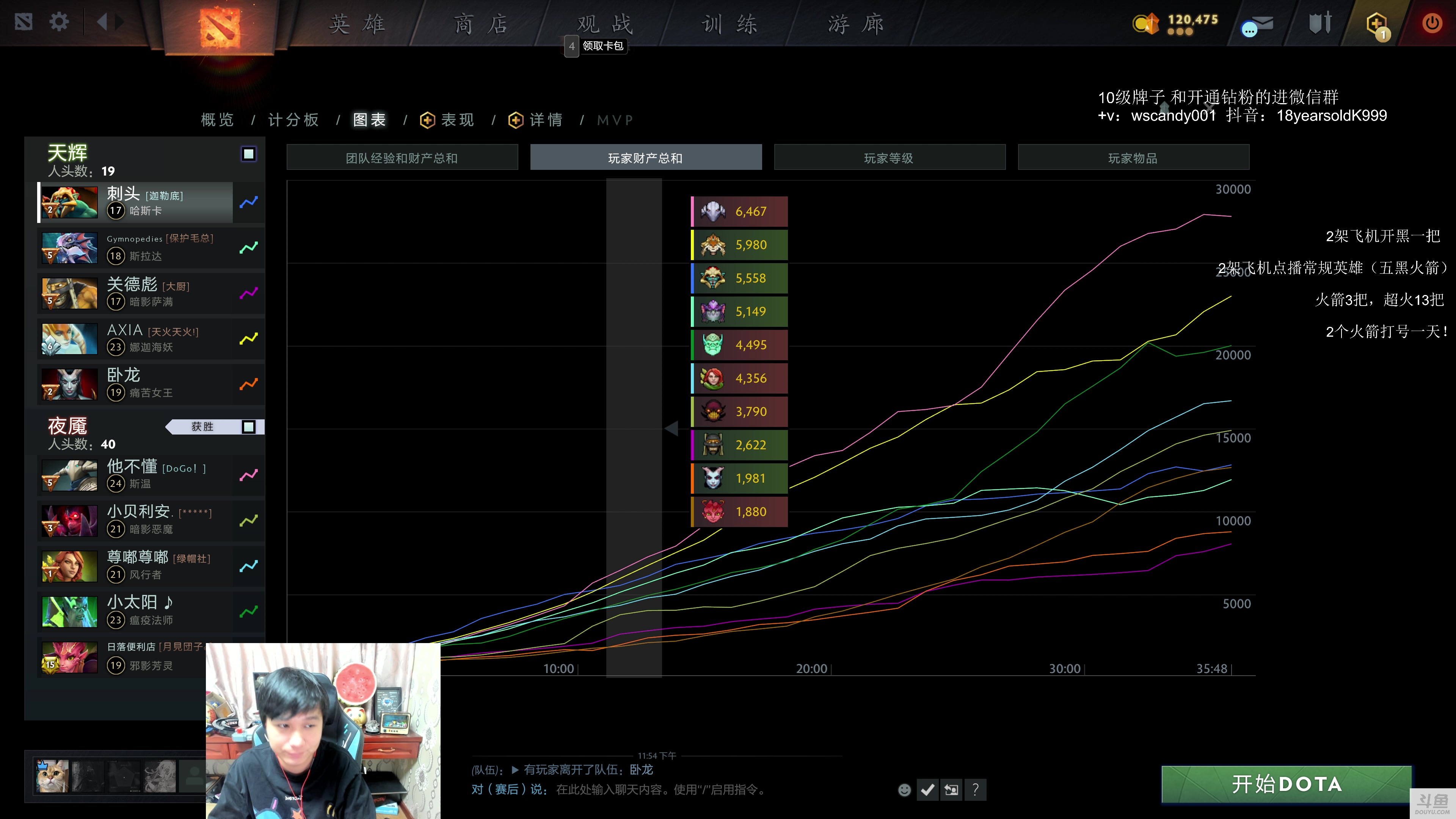Image resolution: width=1456 pixels, height=819 pixels.
Task: Toggle Radiant team graph checkbox
Action: tap(249, 154)
